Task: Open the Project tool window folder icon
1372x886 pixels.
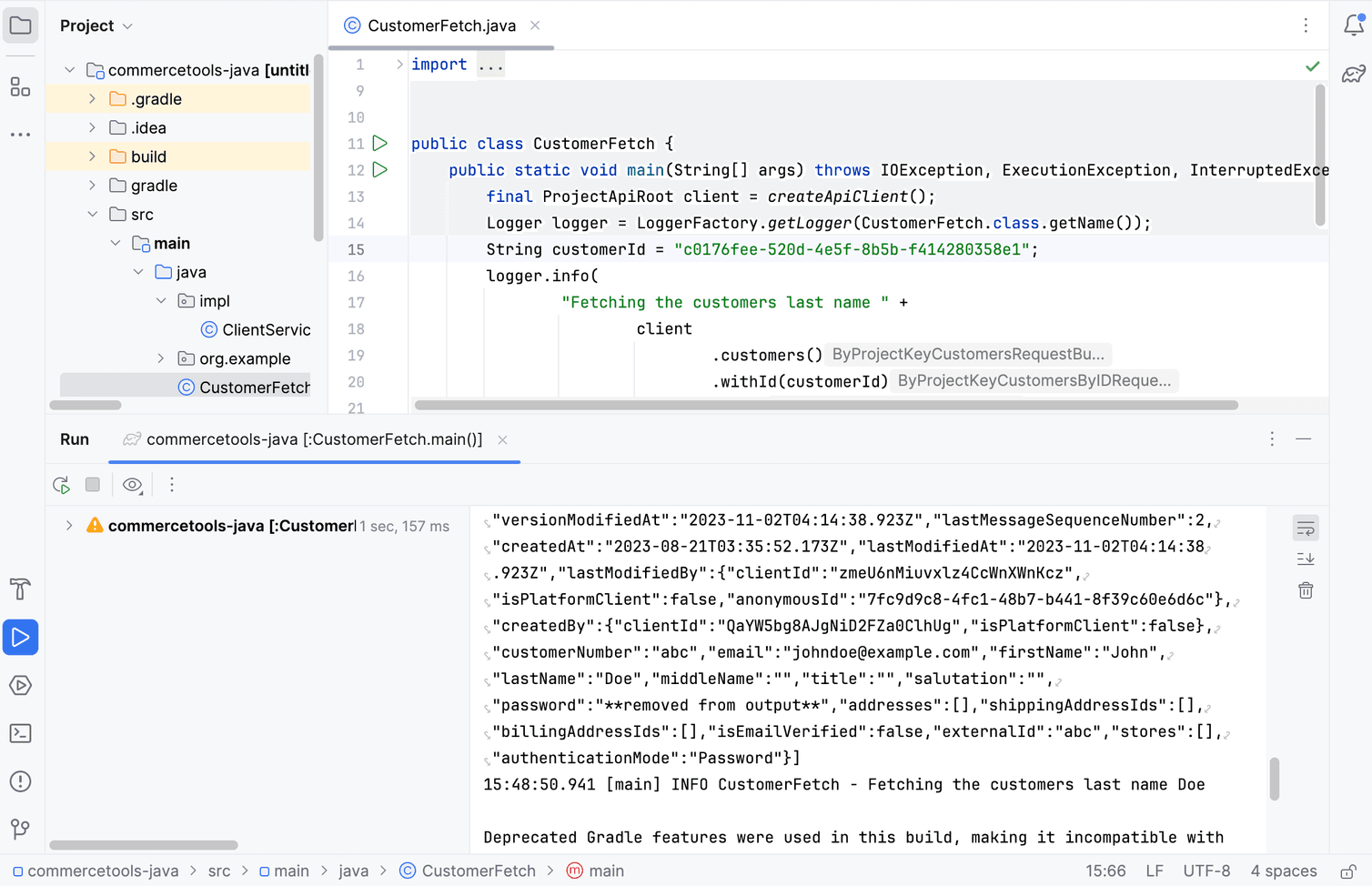Action: 20,25
